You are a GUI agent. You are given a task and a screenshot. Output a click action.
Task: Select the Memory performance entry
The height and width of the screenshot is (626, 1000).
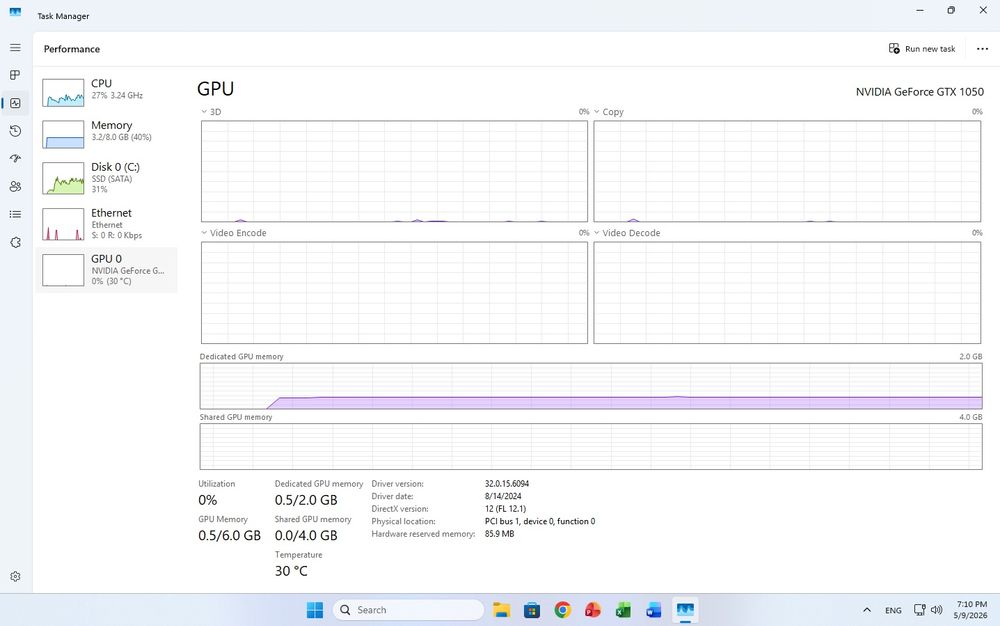[x=107, y=133]
